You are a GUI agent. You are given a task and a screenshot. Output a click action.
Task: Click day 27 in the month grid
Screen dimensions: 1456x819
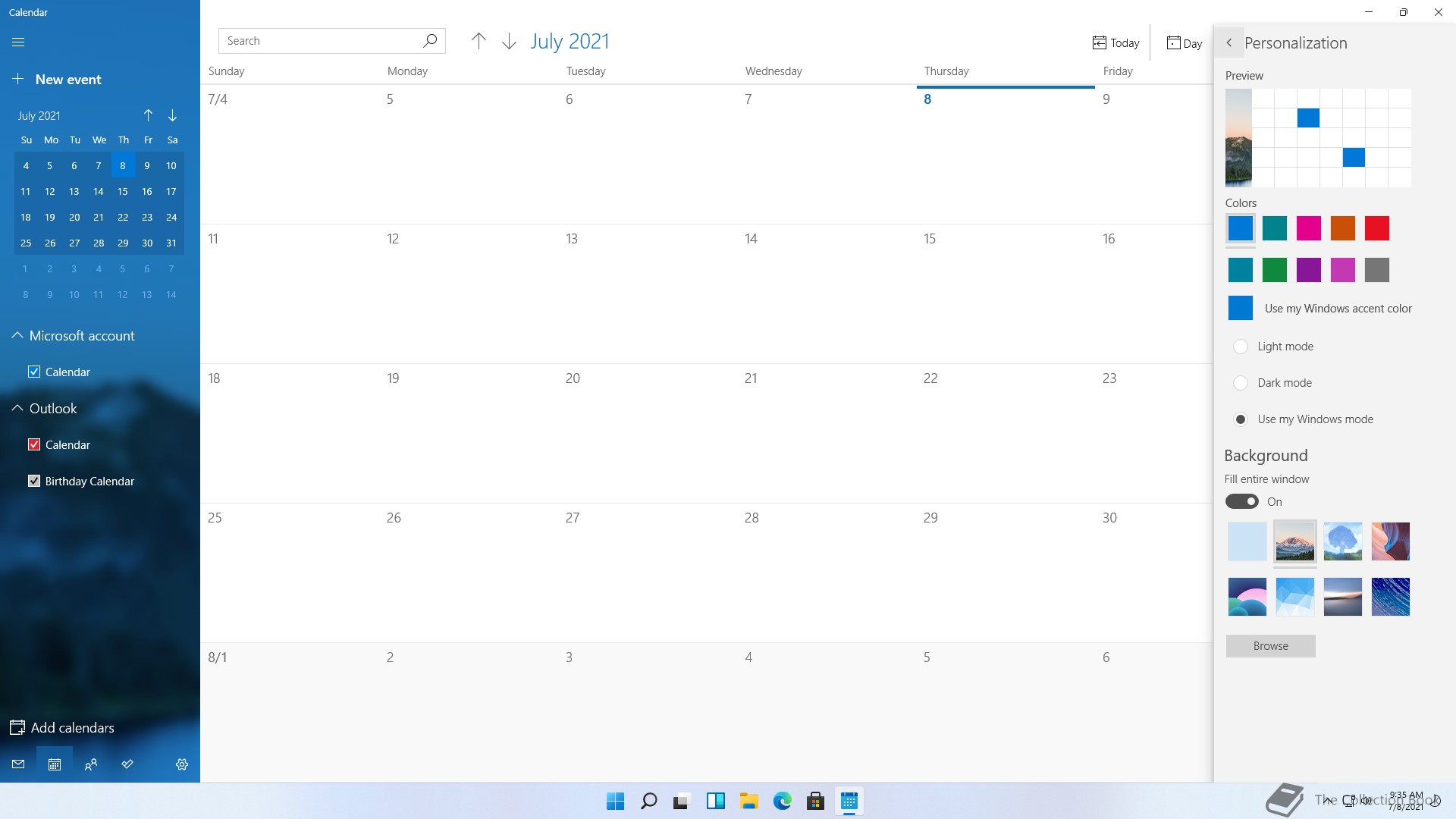[648, 573]
